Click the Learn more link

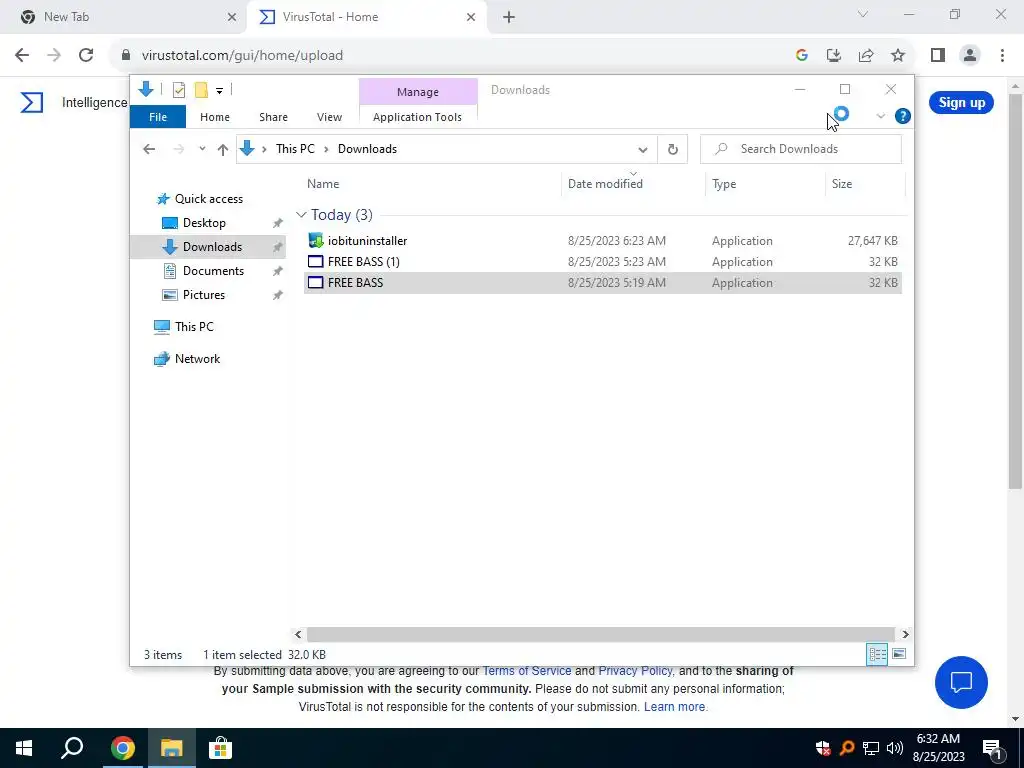675,707
